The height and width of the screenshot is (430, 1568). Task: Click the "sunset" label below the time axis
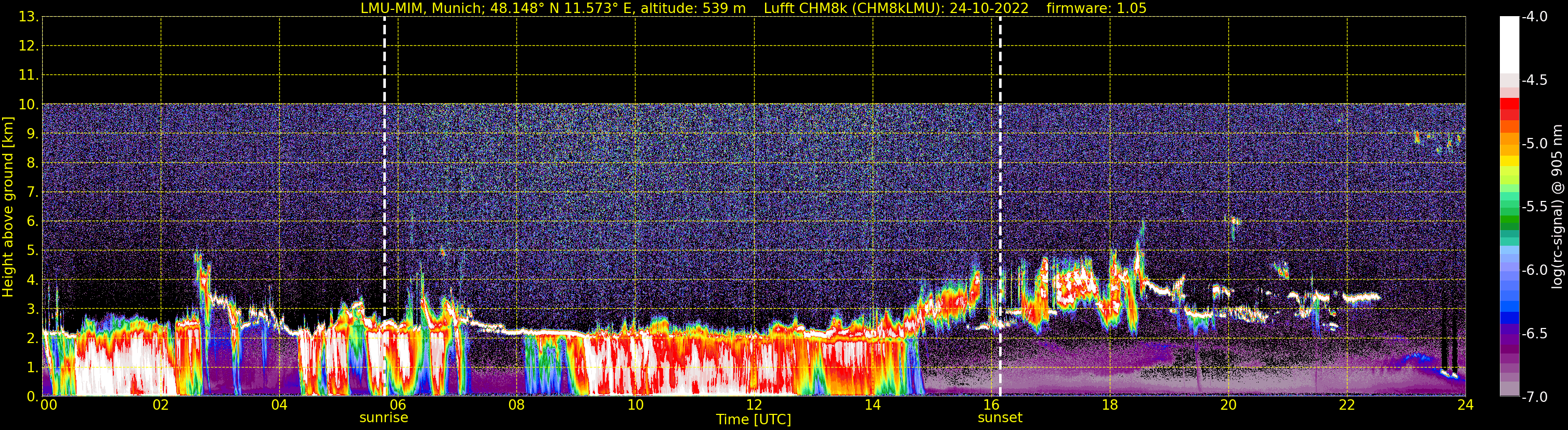(1000, 418)
